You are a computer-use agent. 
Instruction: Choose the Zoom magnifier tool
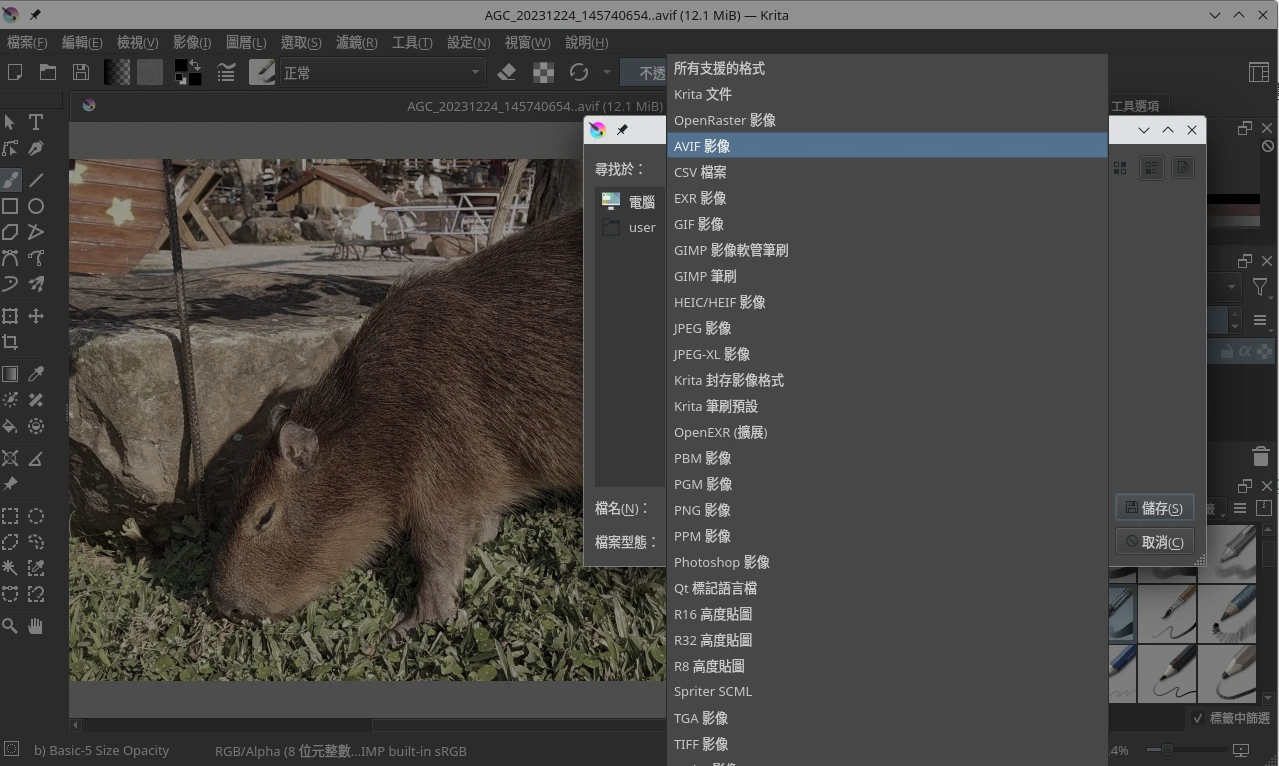pyautogui.click(x=10, y=626)
